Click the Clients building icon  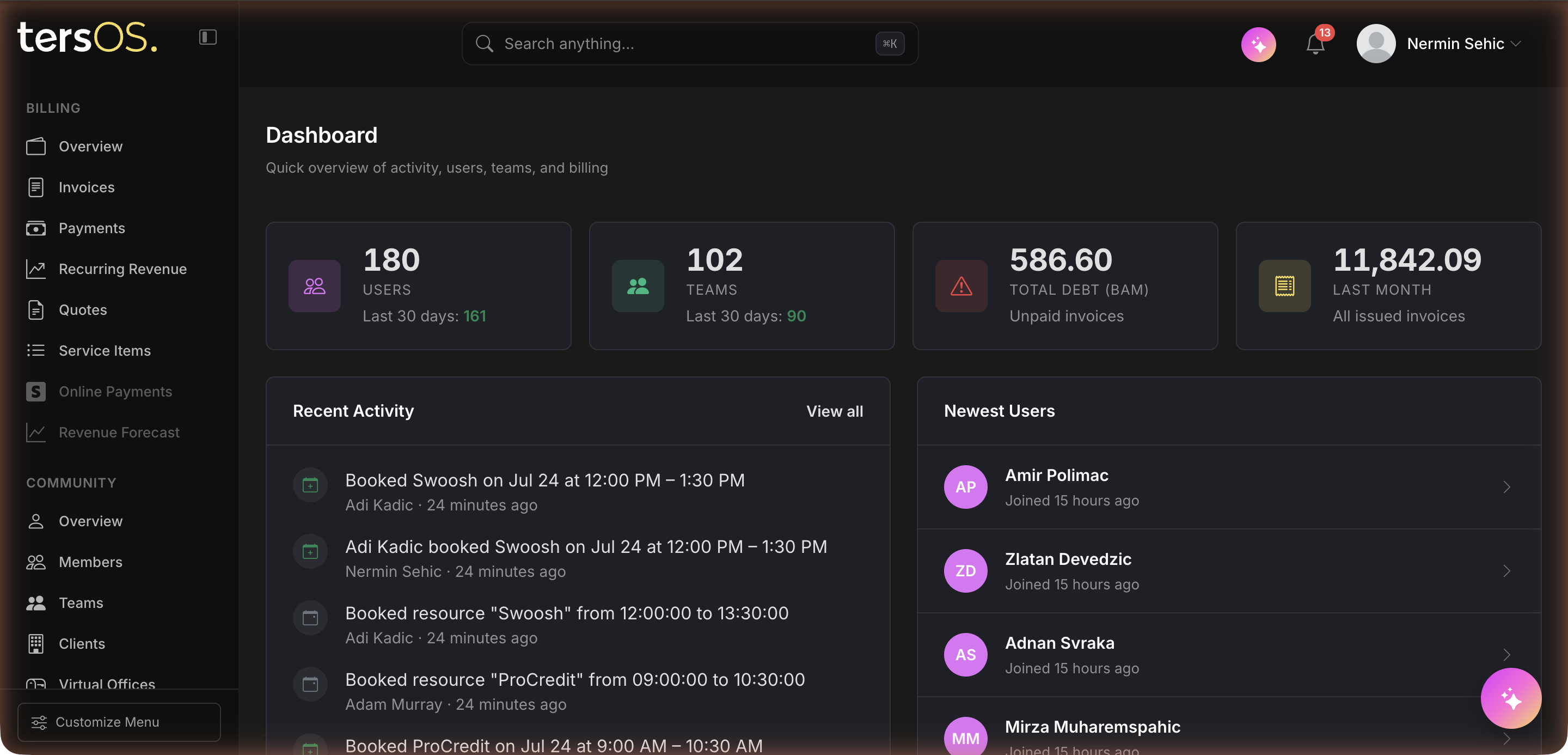(36, 643)
